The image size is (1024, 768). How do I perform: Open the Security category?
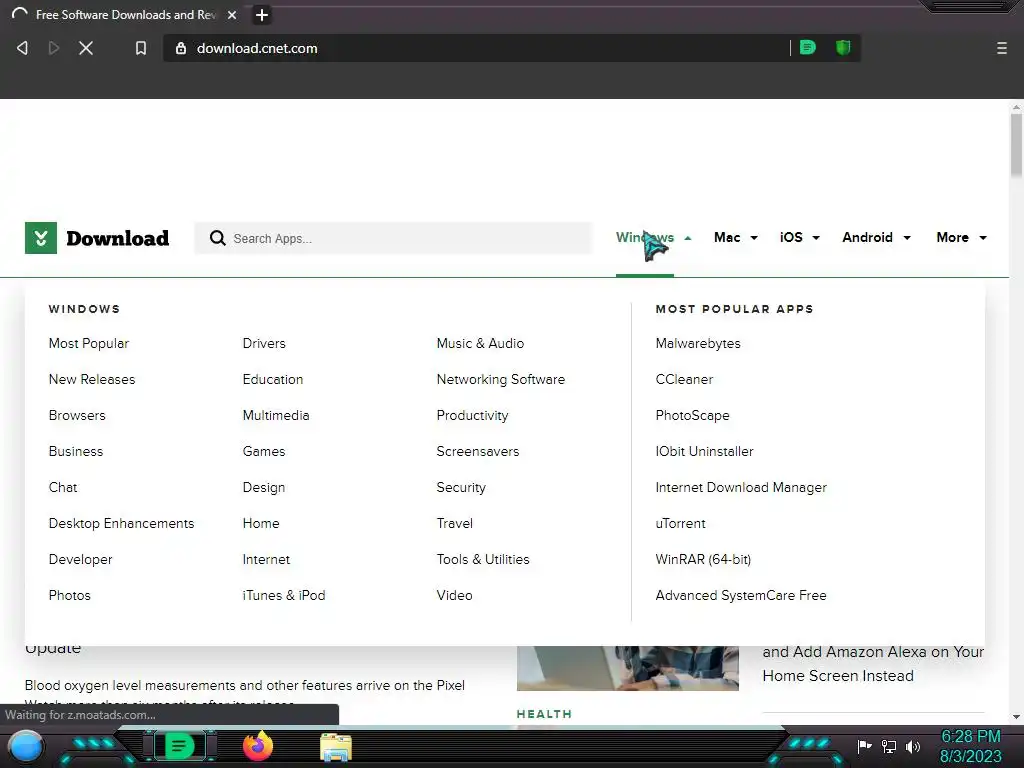461,488
